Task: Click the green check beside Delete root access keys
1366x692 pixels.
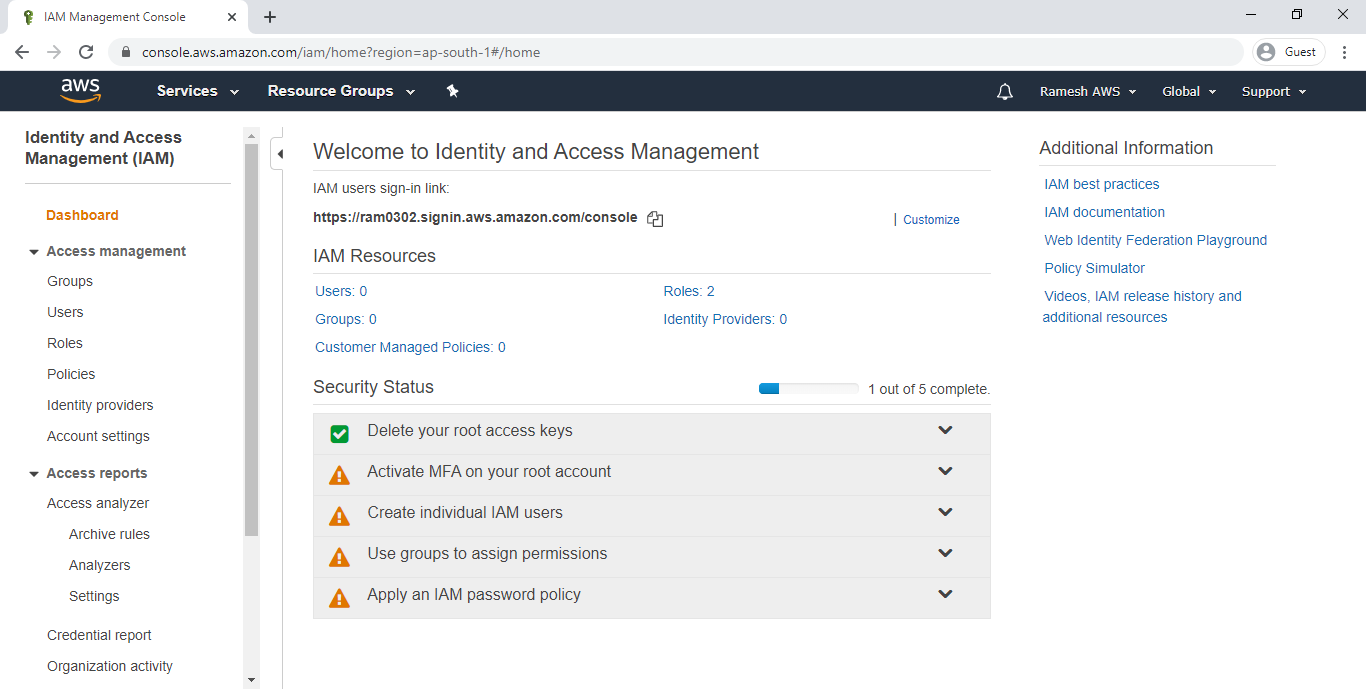Action: coord(340,434)
